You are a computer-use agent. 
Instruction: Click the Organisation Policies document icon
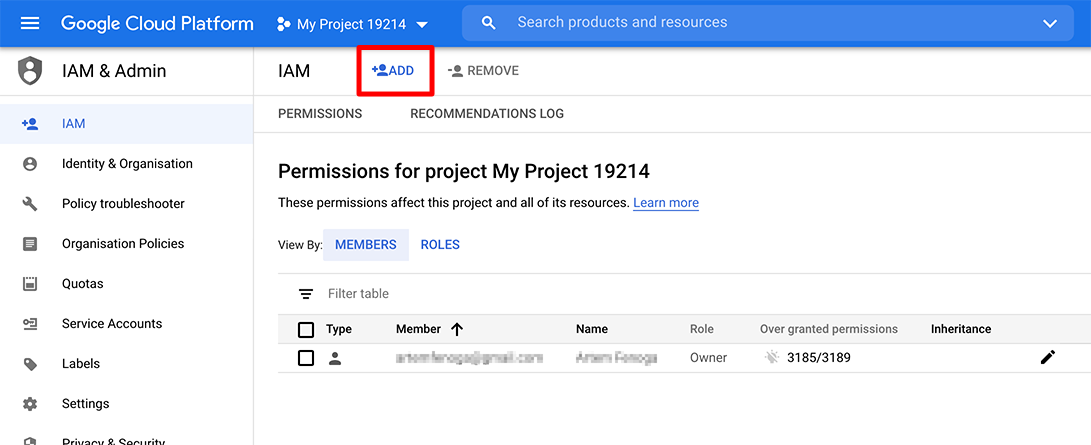[x=30, y=244]
